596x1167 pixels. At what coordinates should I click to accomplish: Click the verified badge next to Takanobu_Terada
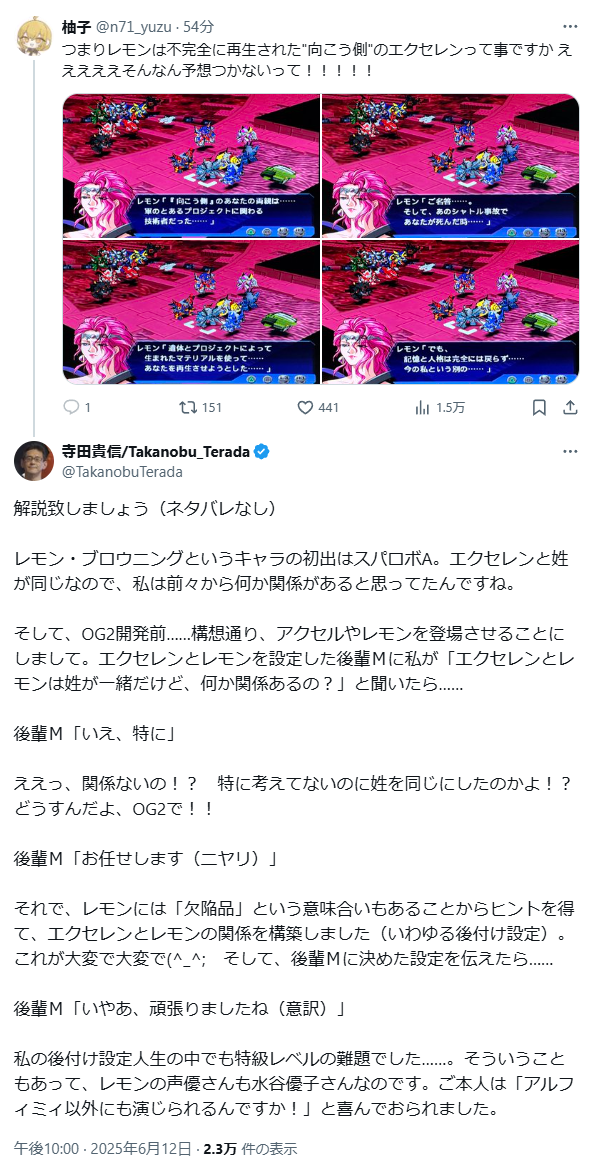pyautogui.click(x=263, y=452)
